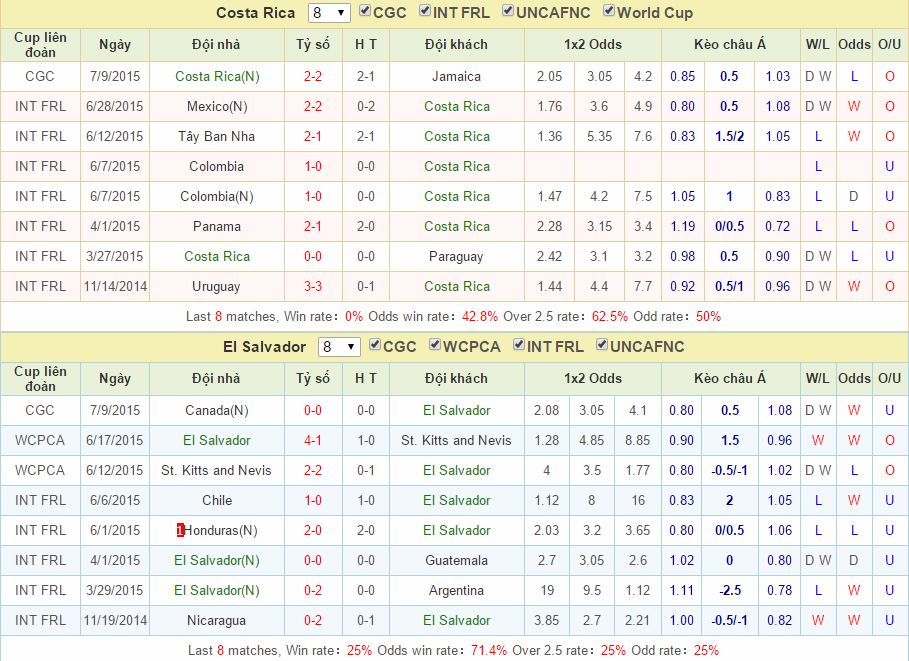
Task: Click the Tỷ số header in Costa Rica table
Action: [x=313, y=45]
